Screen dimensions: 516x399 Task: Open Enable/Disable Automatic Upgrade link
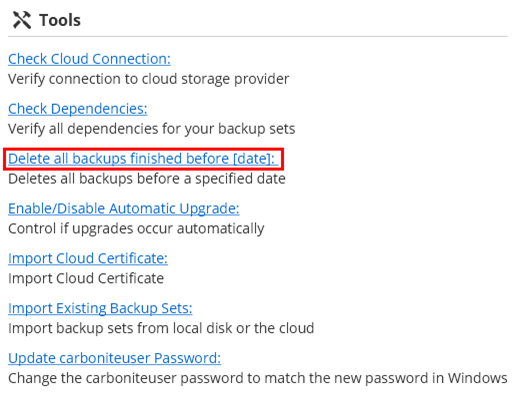[x=124, y=209]
